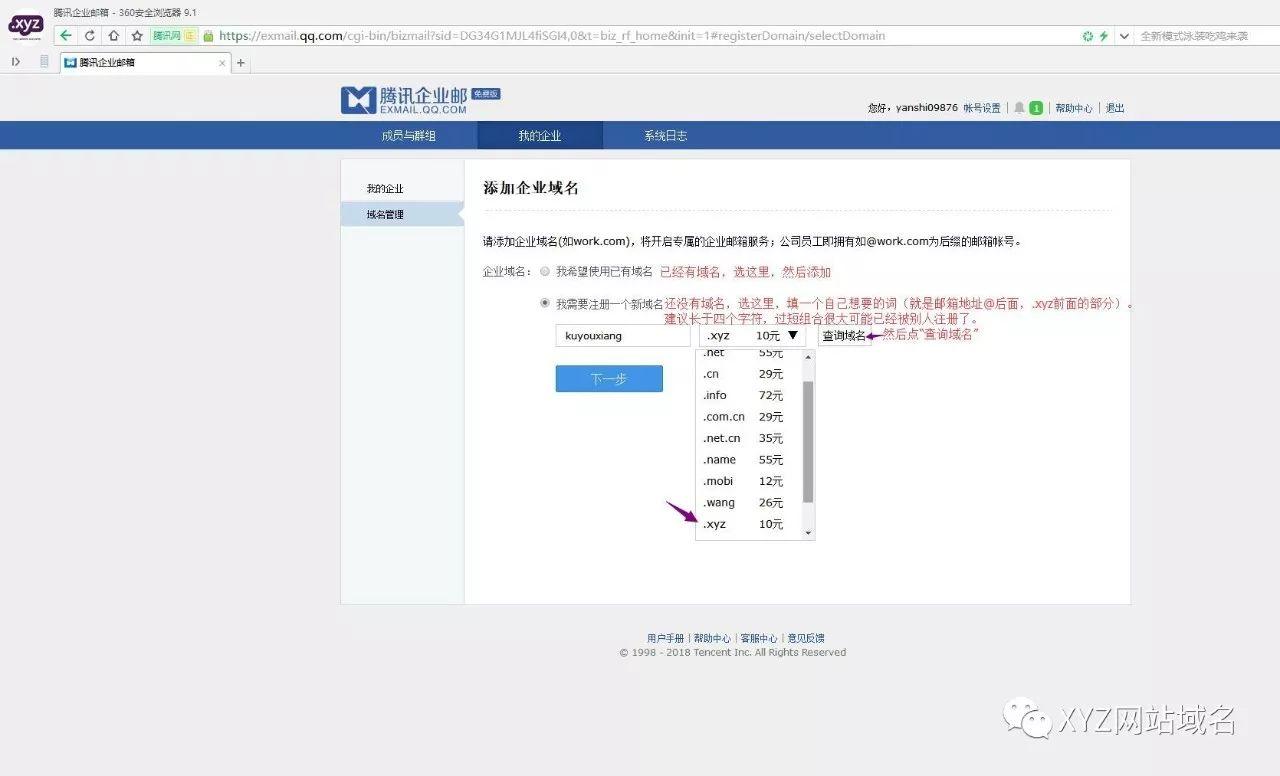Switch to the 系统日志 tab
The width and height of the screenshot is (1280, 776).
click(x=665, y=135)
